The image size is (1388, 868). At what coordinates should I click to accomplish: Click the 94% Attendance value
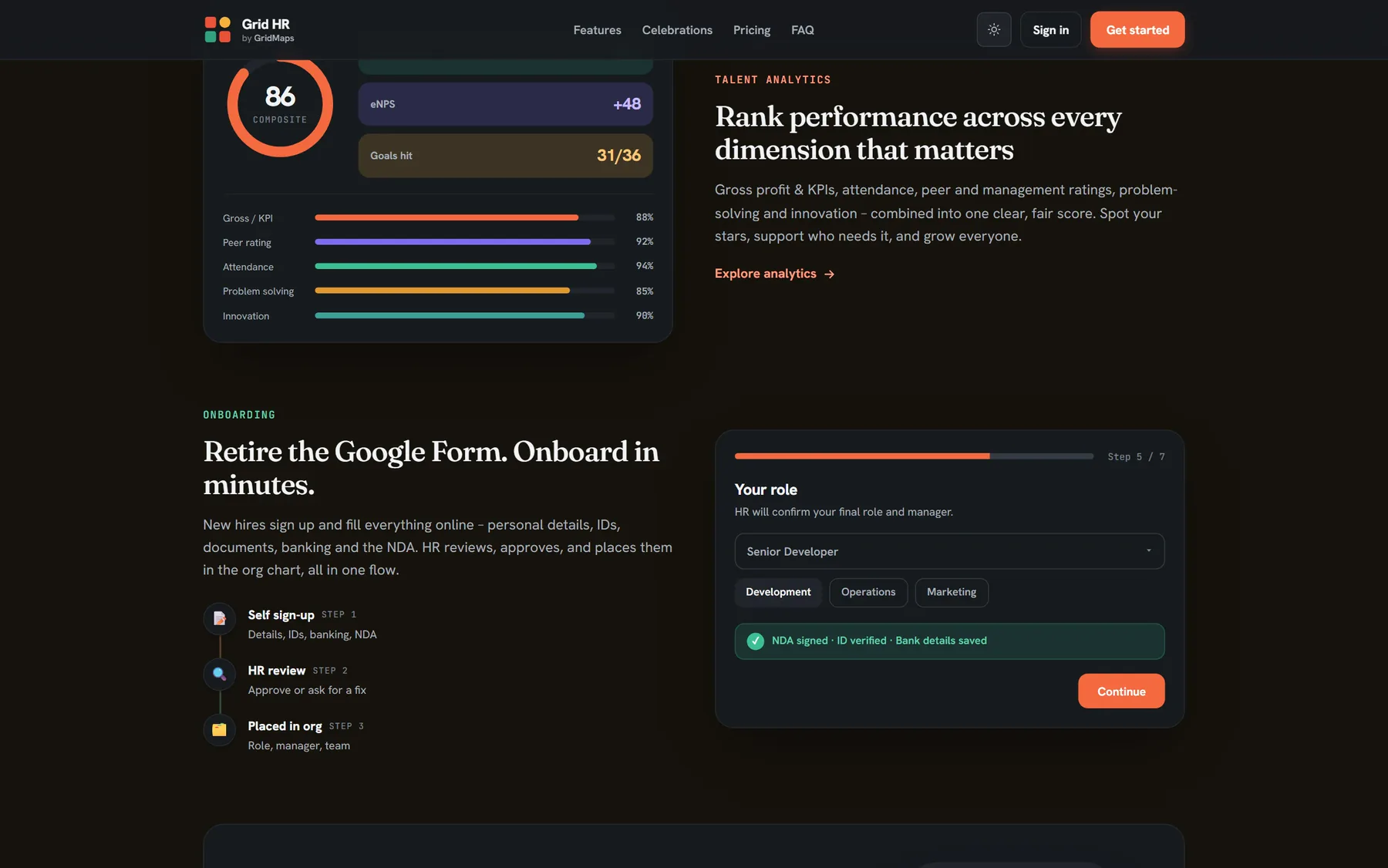(x=645, y=266)
